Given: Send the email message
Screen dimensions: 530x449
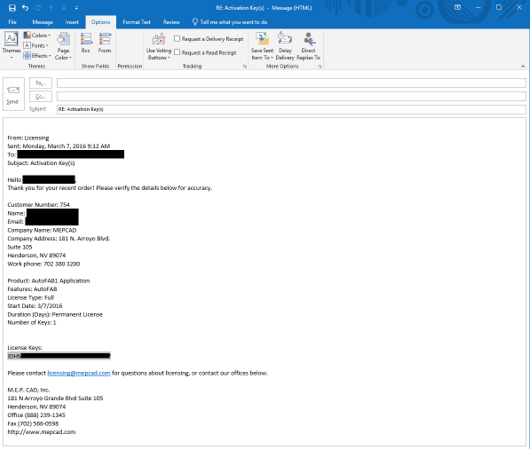Looking at the screenshot, I should click(13, 94).
